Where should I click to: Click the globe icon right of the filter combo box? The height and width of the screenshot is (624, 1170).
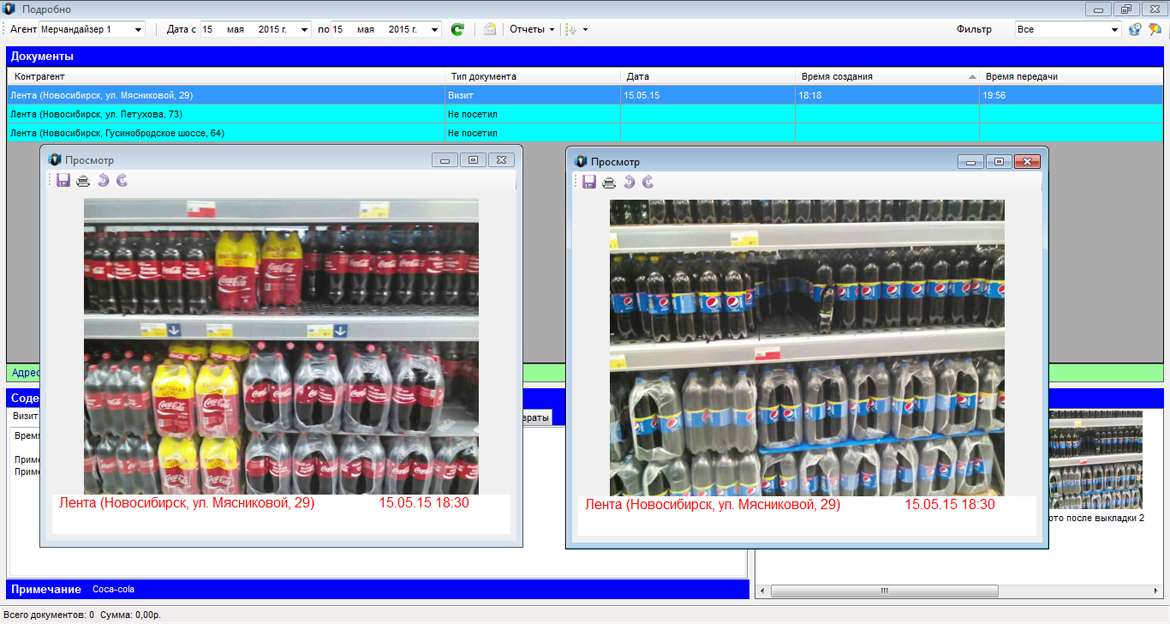click(1135, 30)
